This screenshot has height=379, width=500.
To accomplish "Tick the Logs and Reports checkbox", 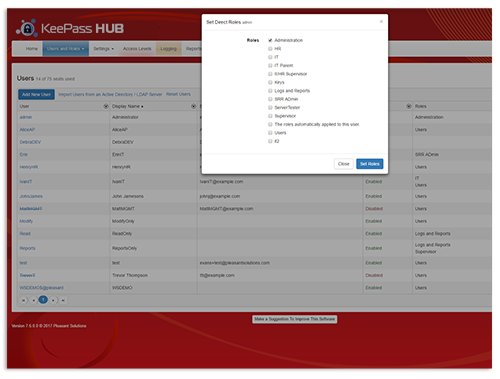I will click(x=270, y=91).
